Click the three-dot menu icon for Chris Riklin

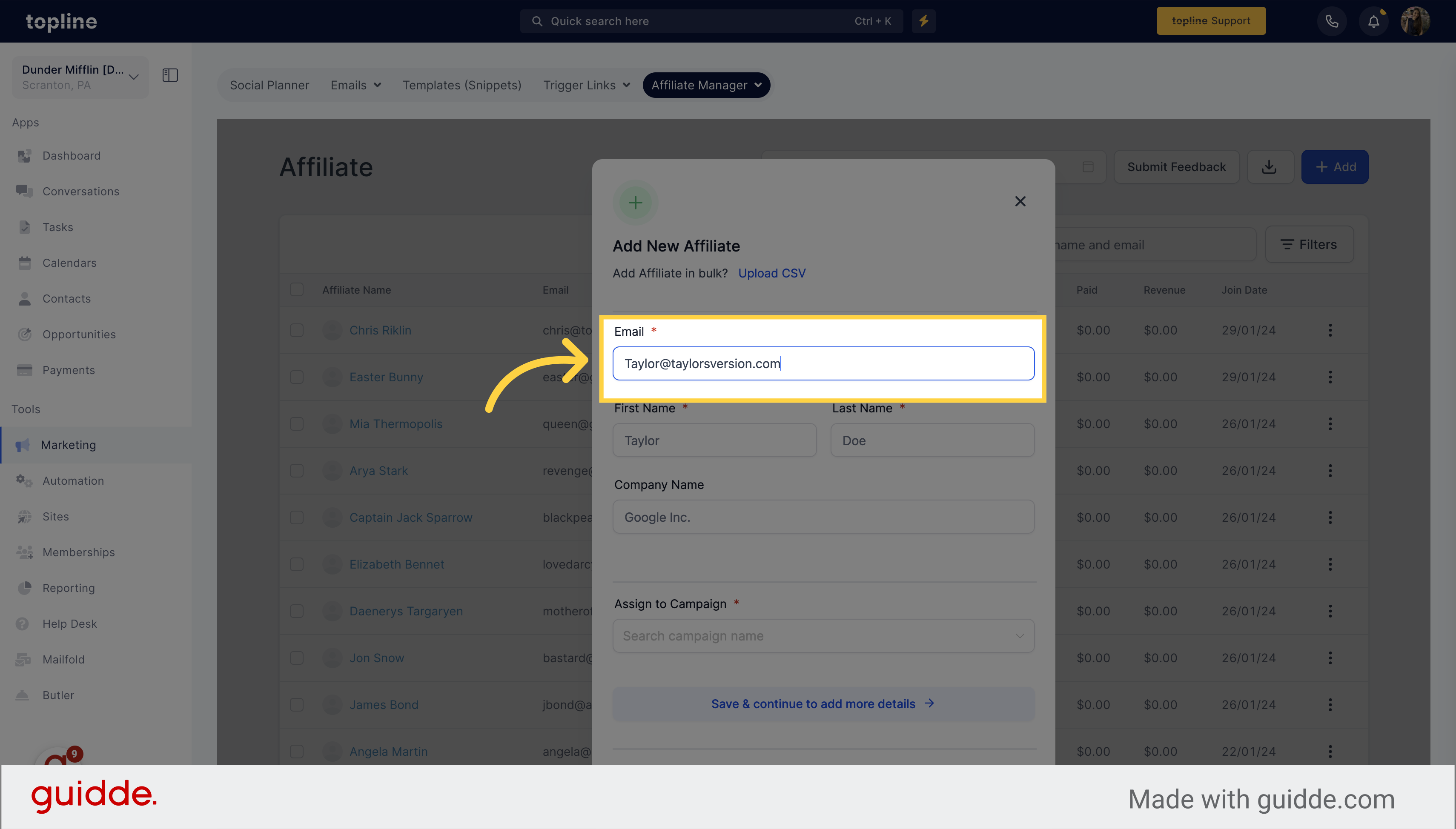tap(1330, 330)
